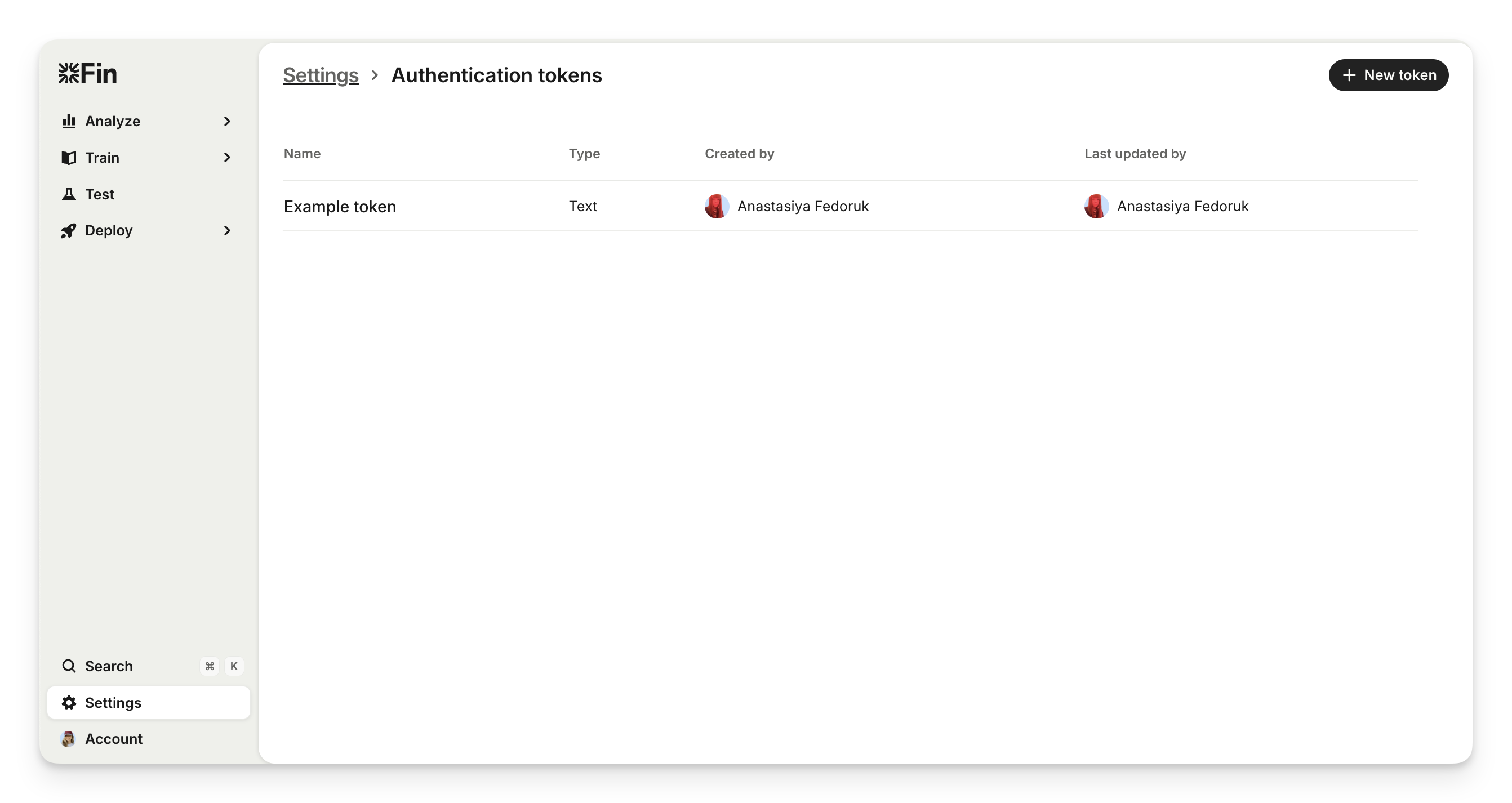Go back via Settings breadcrumb link

pyautogui.click(x=321, y=75)
